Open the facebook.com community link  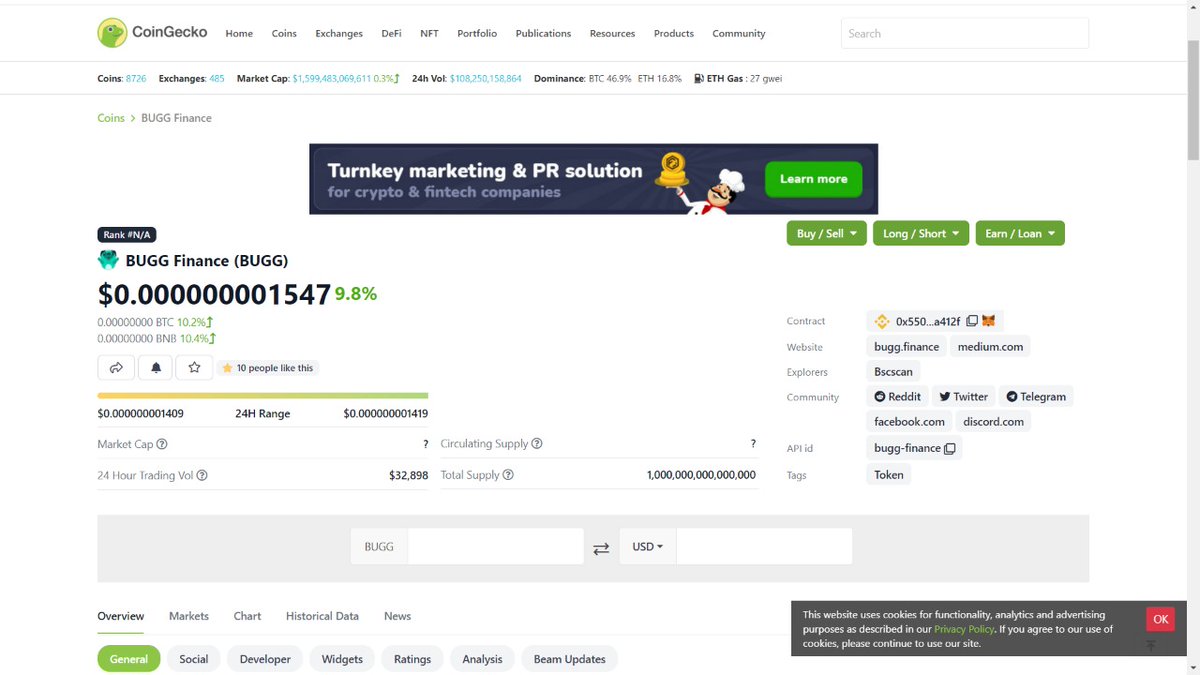909,422
